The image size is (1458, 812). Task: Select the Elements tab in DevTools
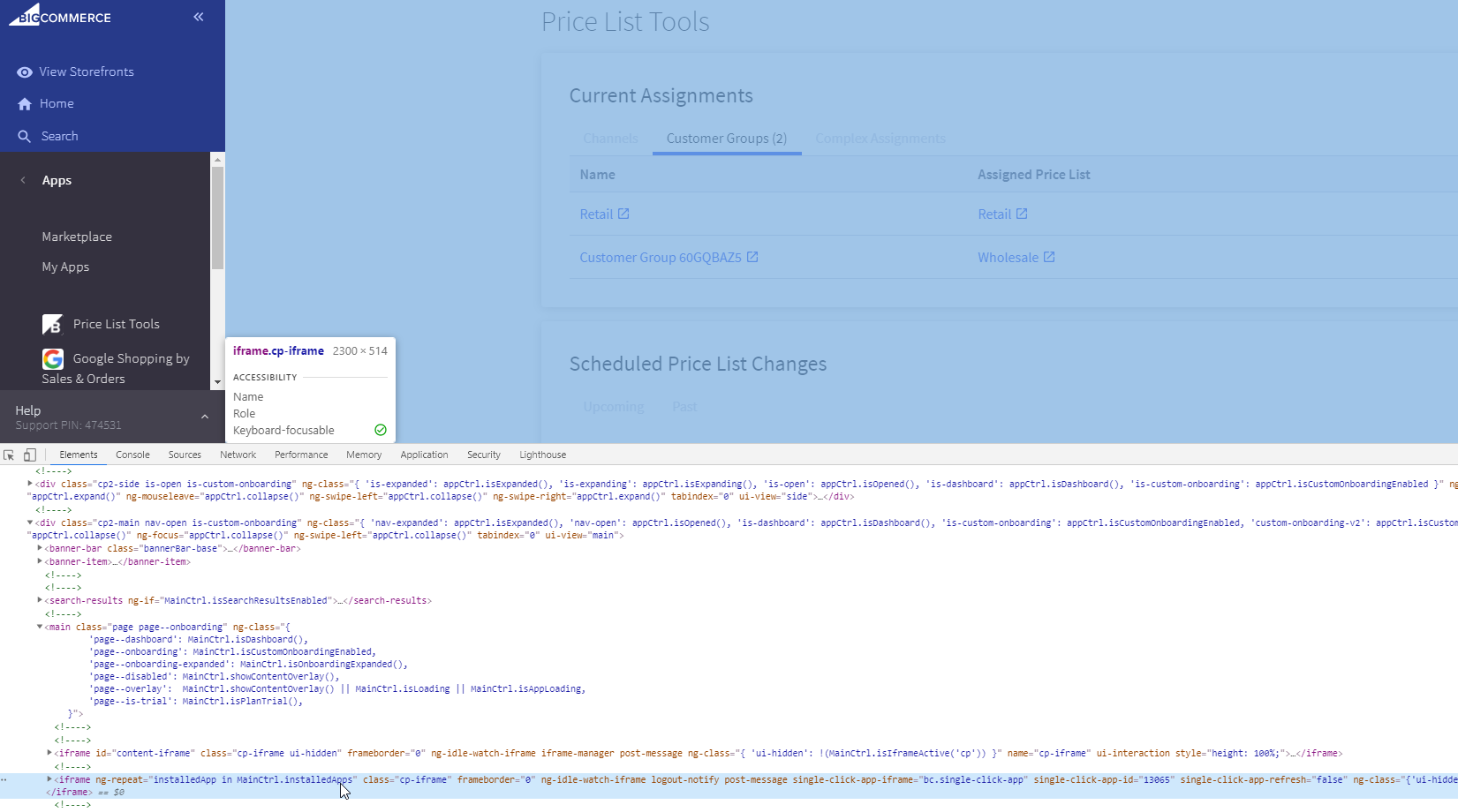coord(79,455)
